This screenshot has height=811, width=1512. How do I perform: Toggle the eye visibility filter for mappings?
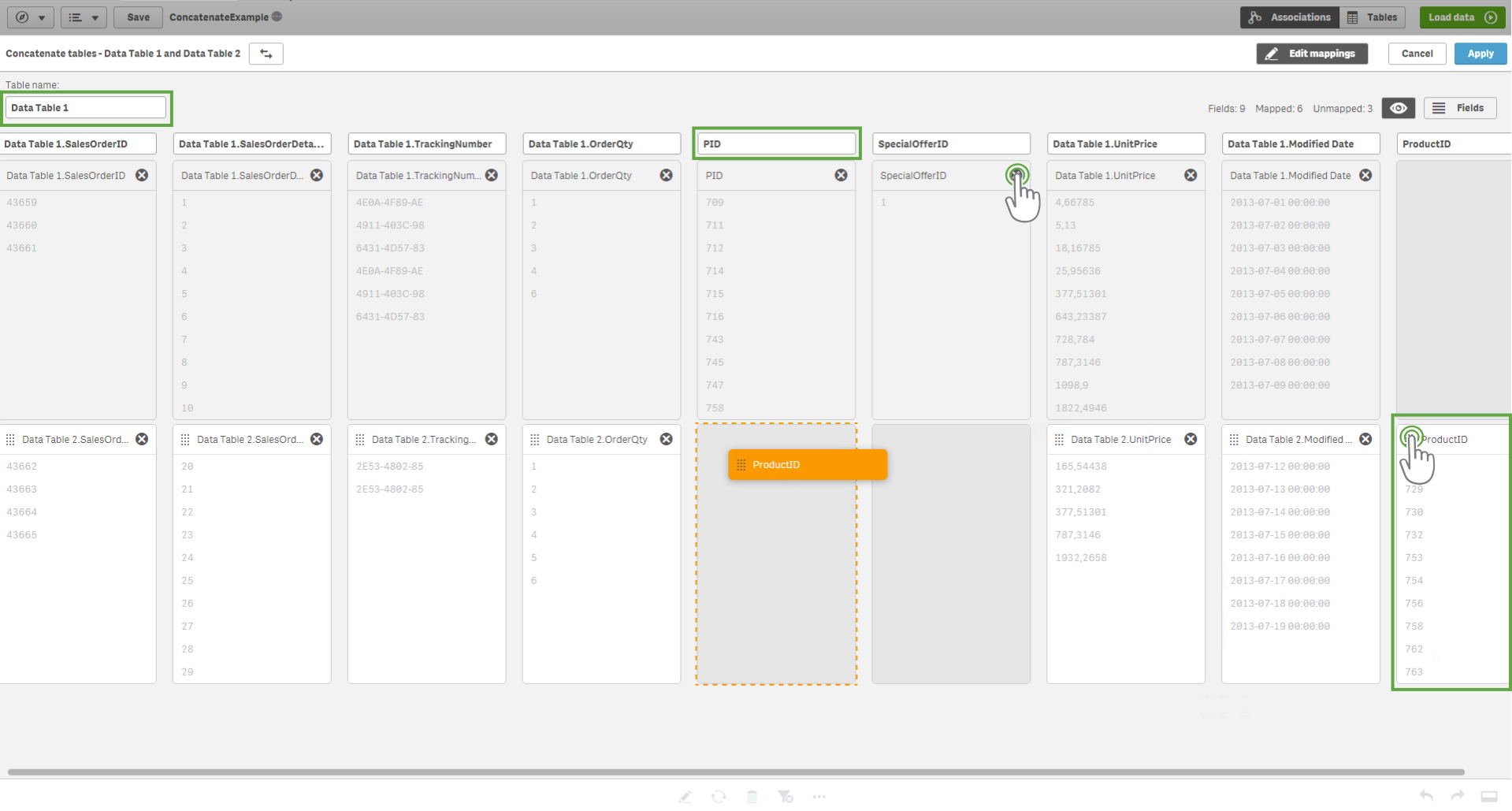(x=1399, y=108)
